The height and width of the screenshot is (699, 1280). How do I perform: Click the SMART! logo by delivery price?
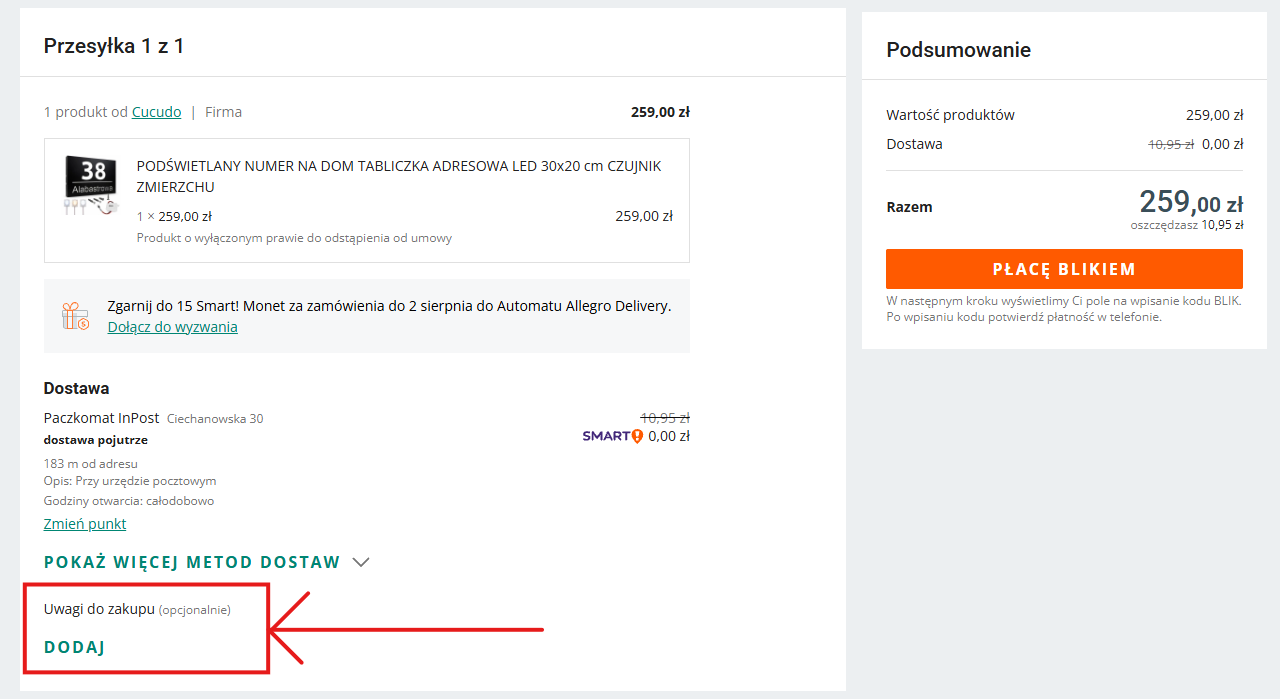pyautogui.click(x=613, y=436)
